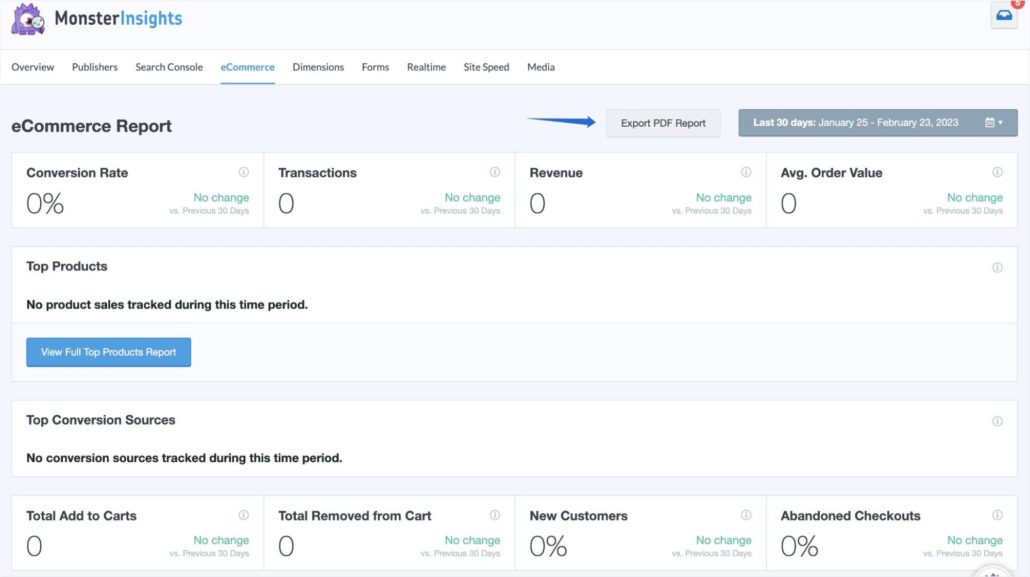The height and width of the screenshot is (577, 1030).
Task: Click View Full Top Products Report
Action: [108, 352]
